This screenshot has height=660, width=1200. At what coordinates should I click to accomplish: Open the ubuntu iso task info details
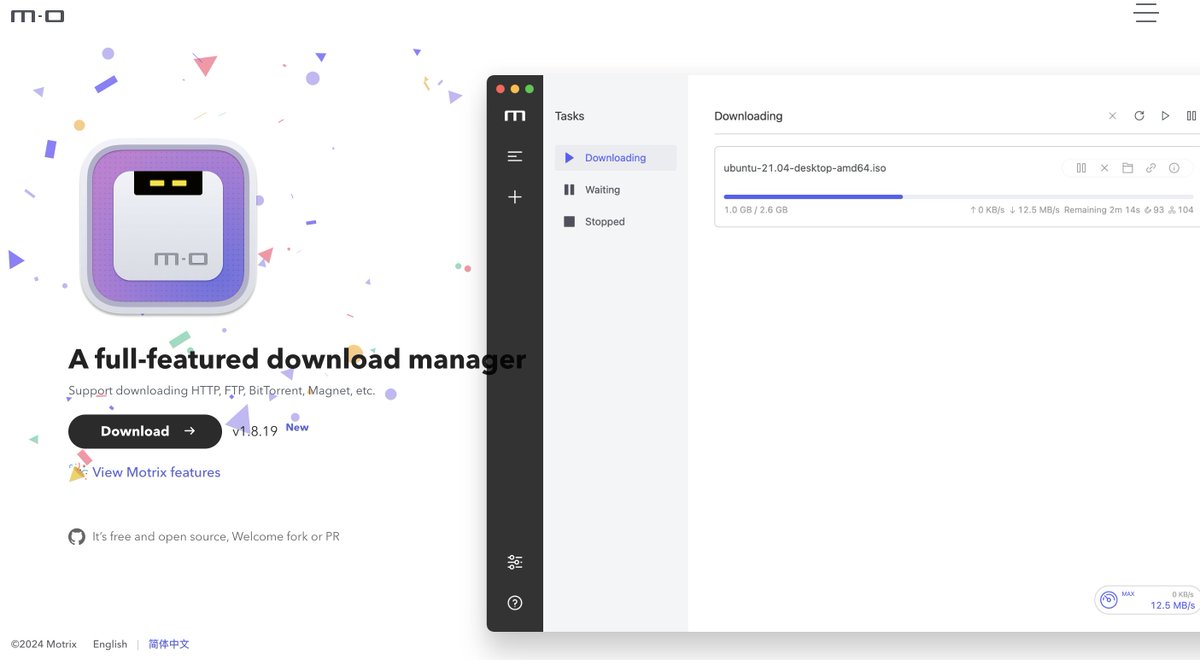click(1174, 168)
